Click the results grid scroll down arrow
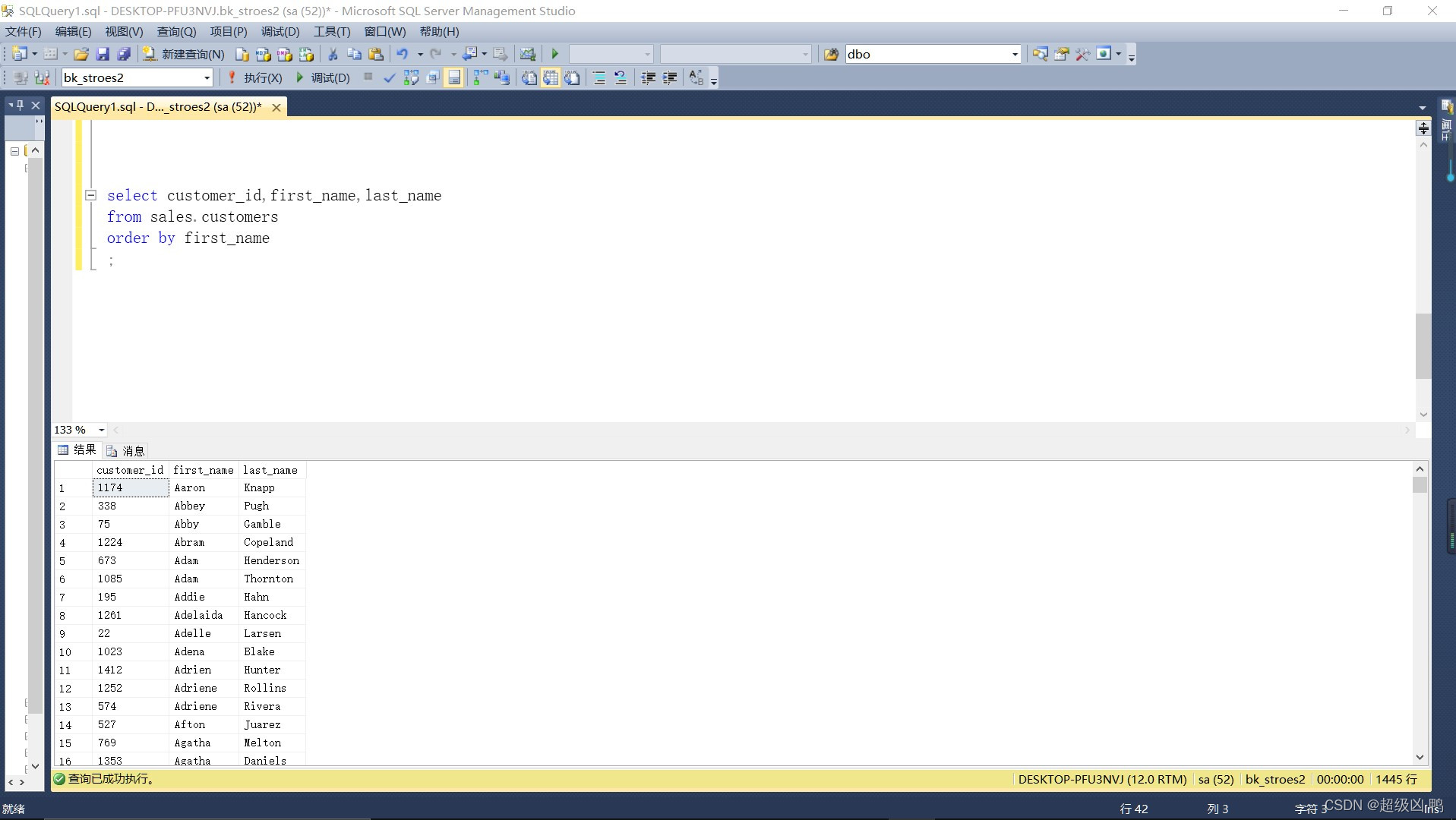This screenshot has width=1456, height=820. pyautogui.click(x=1420, y=757)
